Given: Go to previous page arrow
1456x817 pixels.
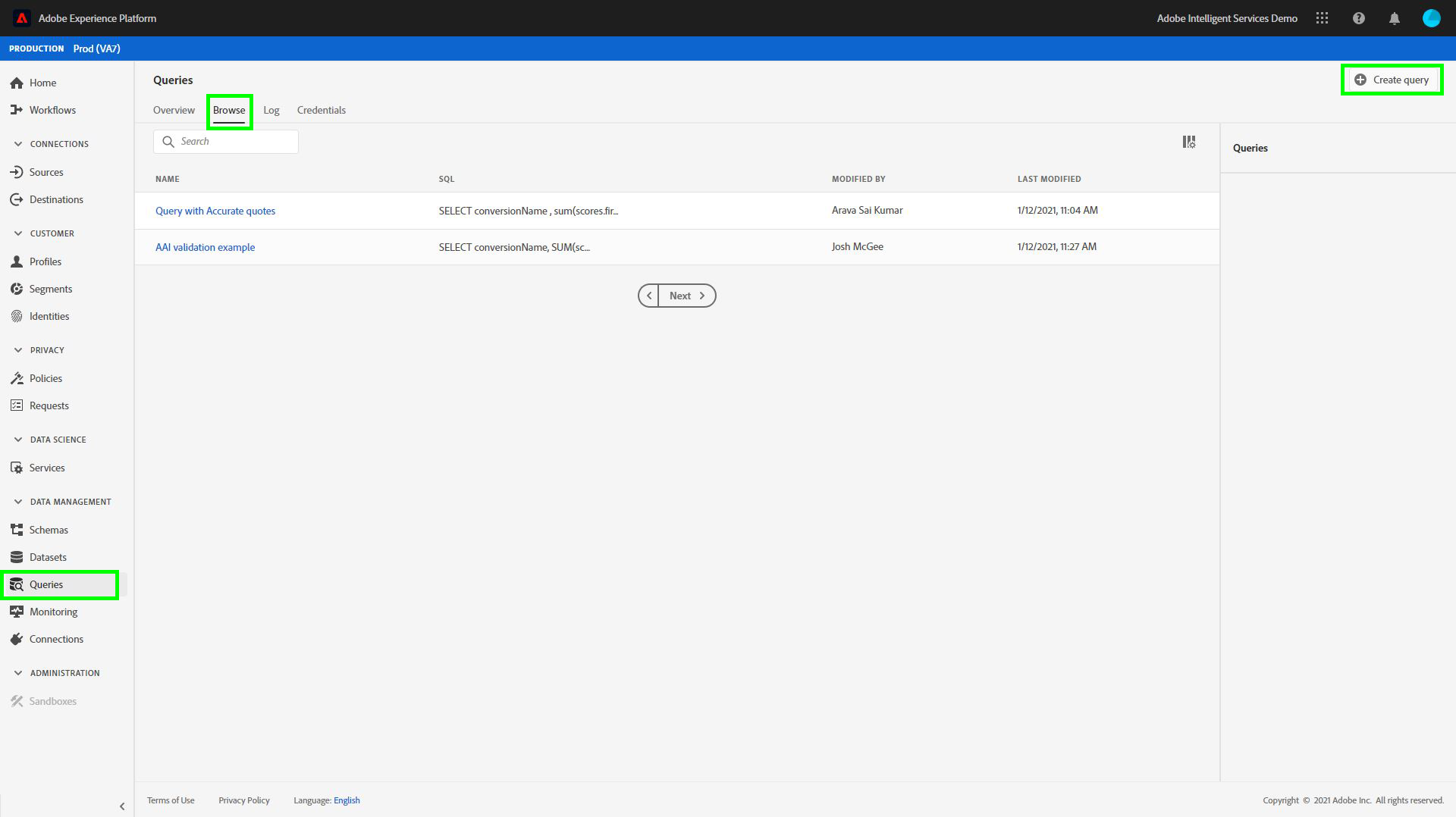Looking at the screenshot, I should (x=649, y=296).
